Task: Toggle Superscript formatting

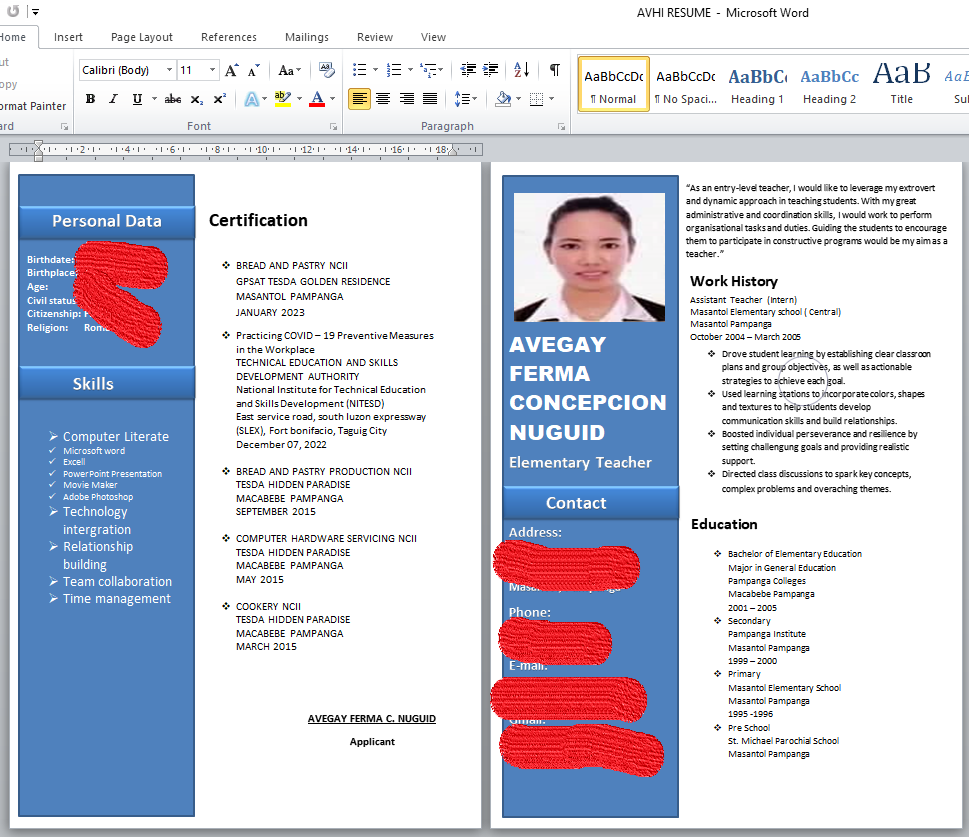Action: tap(219, 99)
